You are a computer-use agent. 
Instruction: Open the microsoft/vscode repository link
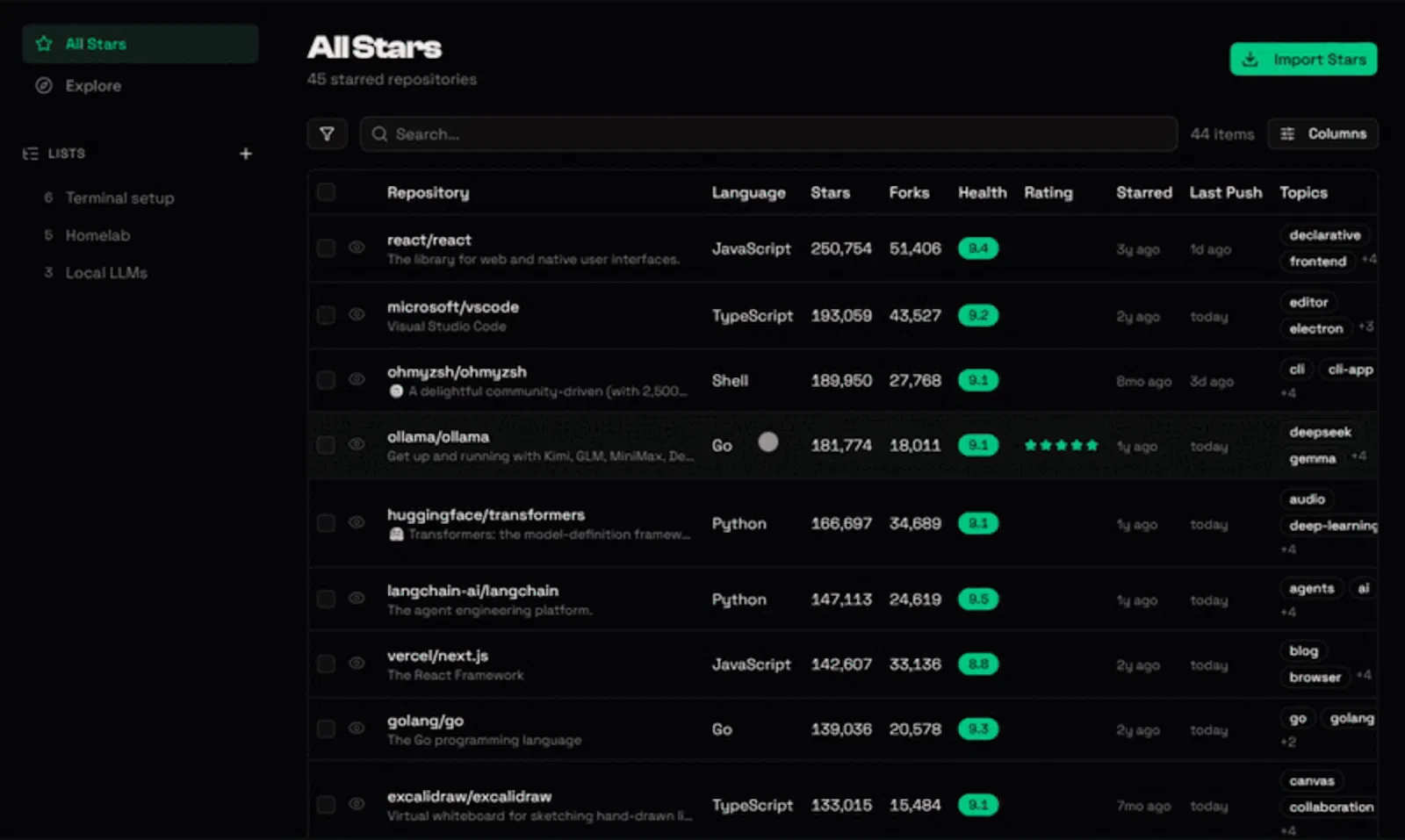[453, 307]
